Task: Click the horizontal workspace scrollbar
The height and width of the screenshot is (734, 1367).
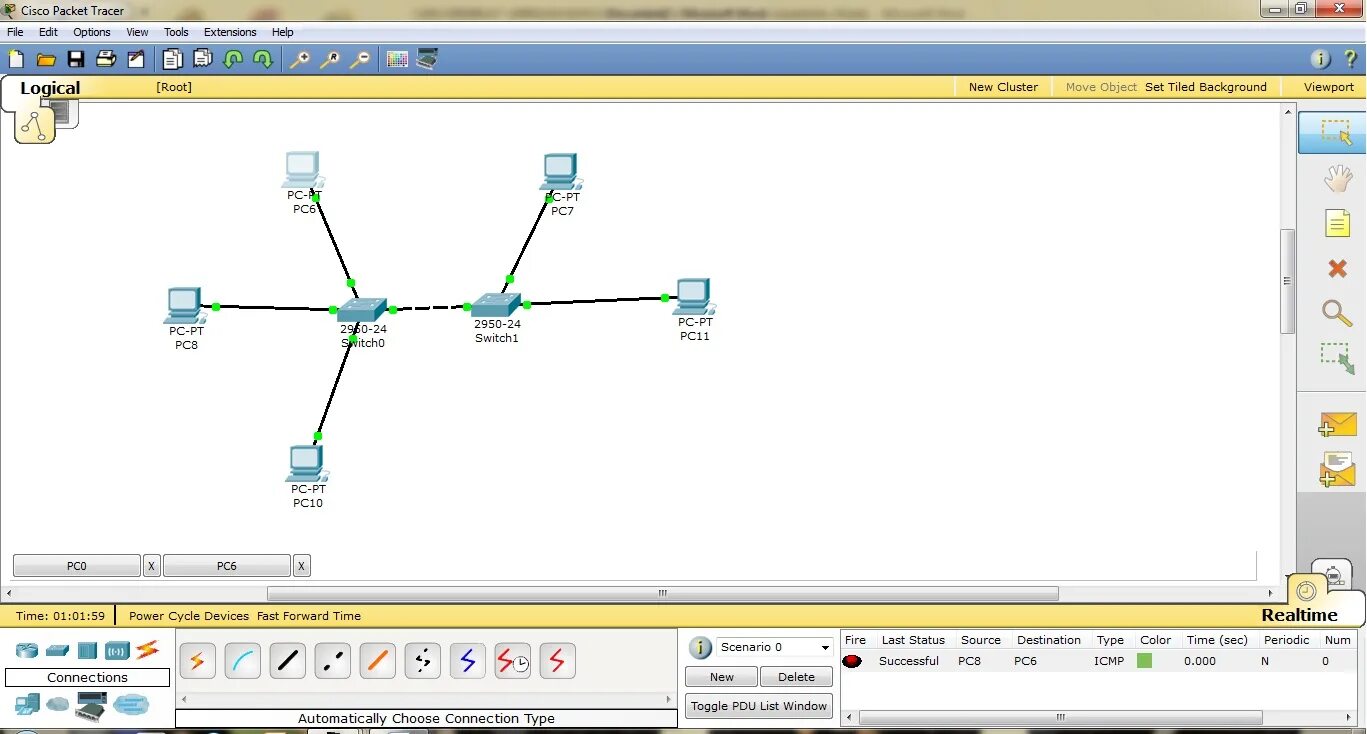Action: tap(661, 593)
